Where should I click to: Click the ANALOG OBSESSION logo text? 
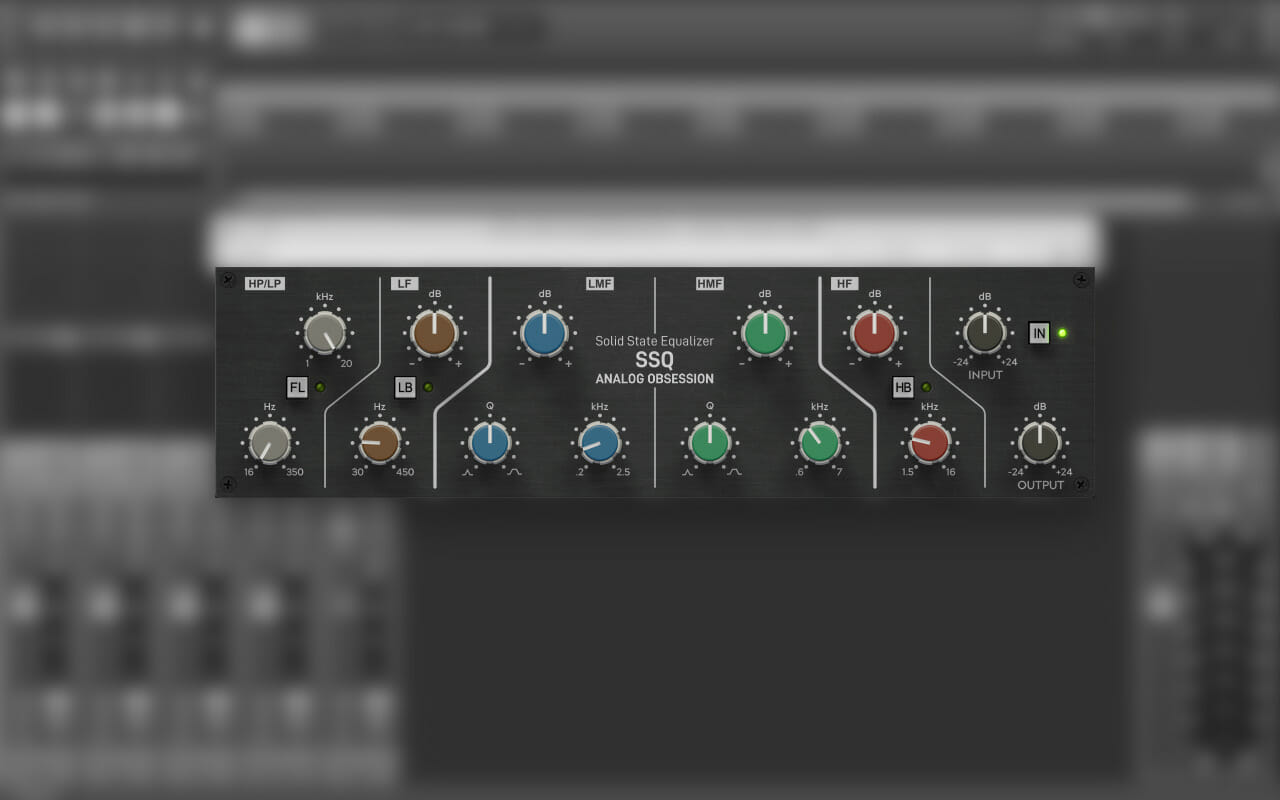pyautogui.click(x=654, y=379)
